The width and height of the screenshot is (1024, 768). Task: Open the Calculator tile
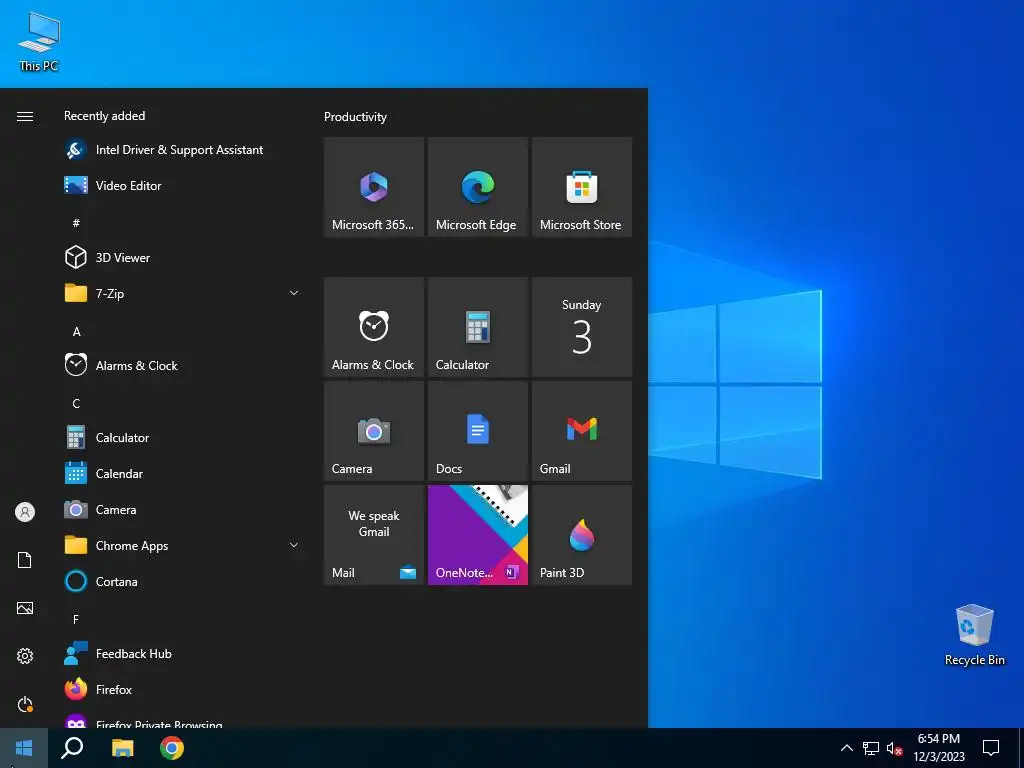(x=477, y=327)
